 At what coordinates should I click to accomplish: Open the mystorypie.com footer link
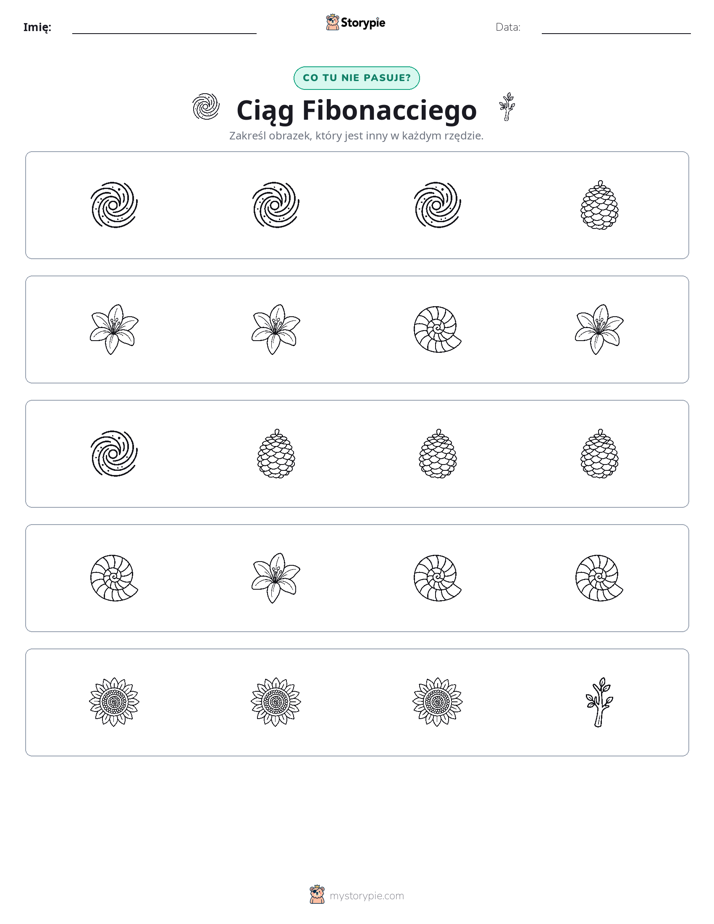coord(366,896)
